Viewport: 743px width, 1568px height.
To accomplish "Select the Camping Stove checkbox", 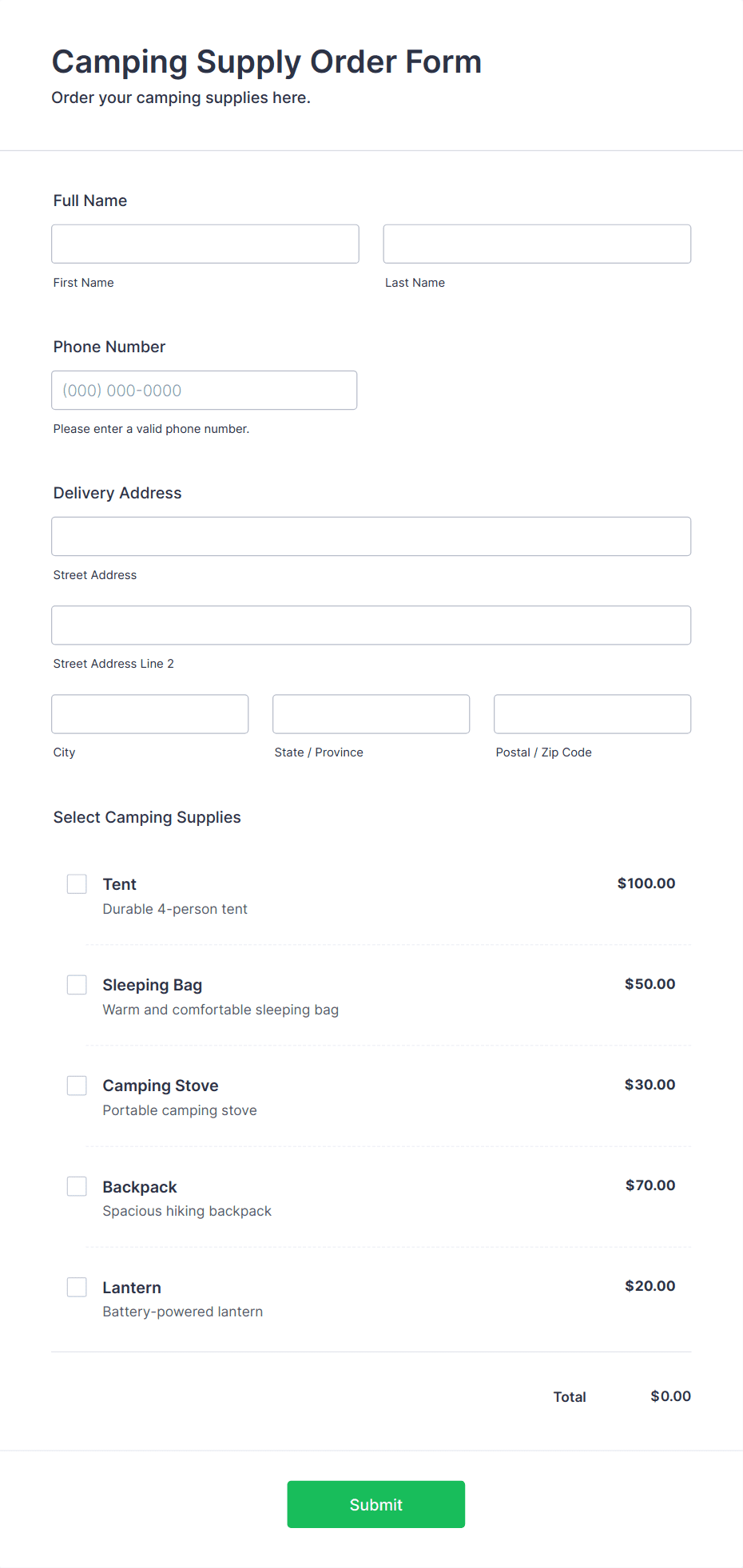I will (x=77, y=1086).
